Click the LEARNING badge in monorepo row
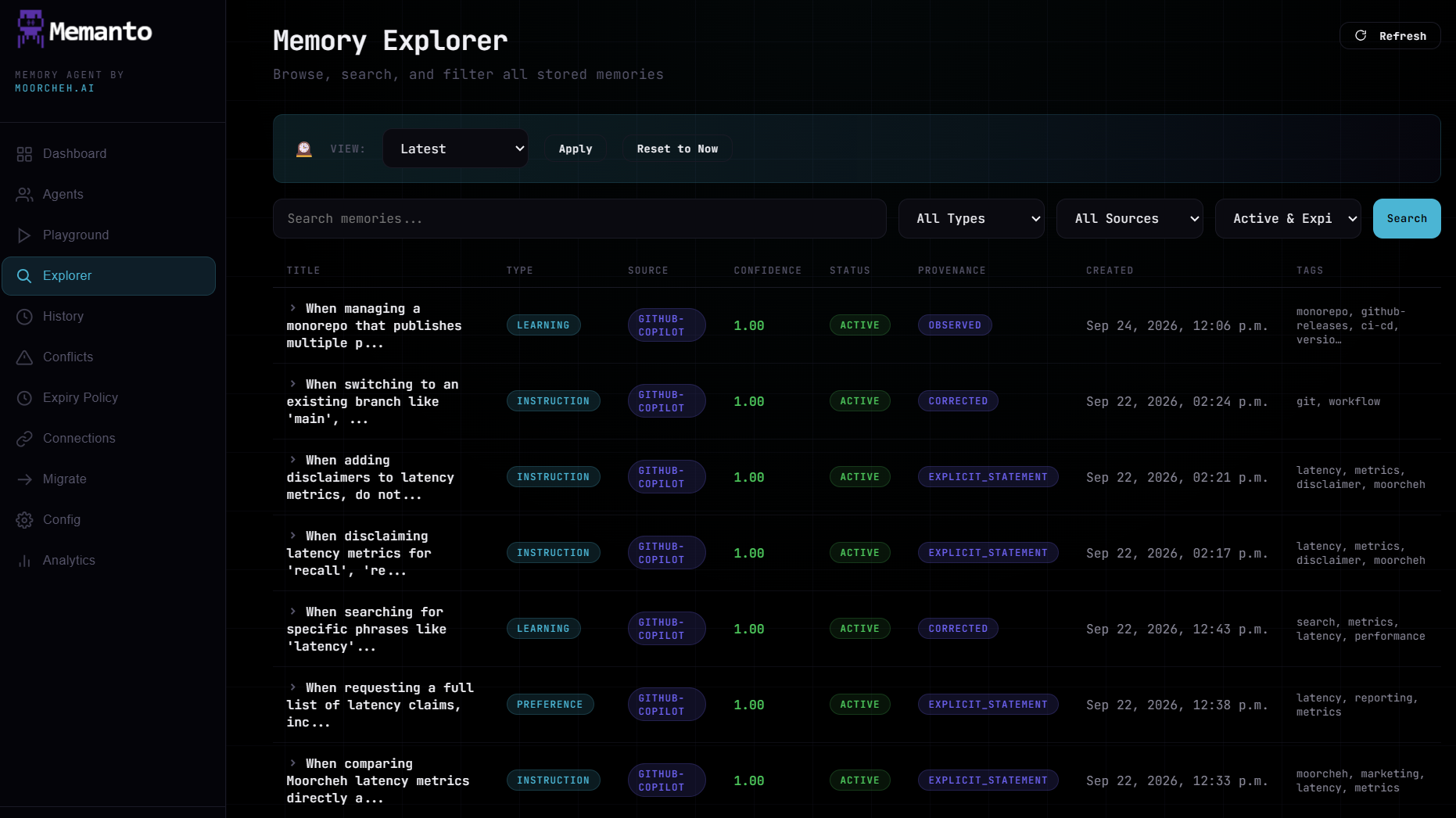Viewport: 1456px width, 818px height. coord(543,325)
